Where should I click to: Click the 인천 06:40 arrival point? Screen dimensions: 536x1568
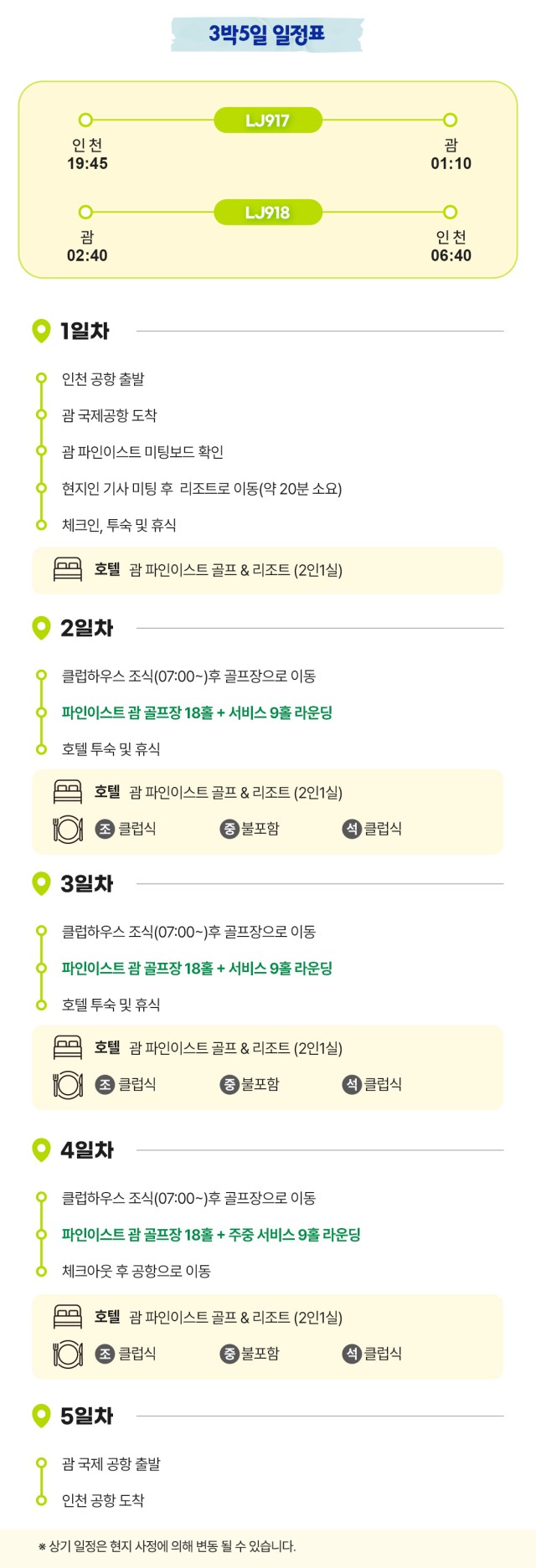(x=451, y=246)
